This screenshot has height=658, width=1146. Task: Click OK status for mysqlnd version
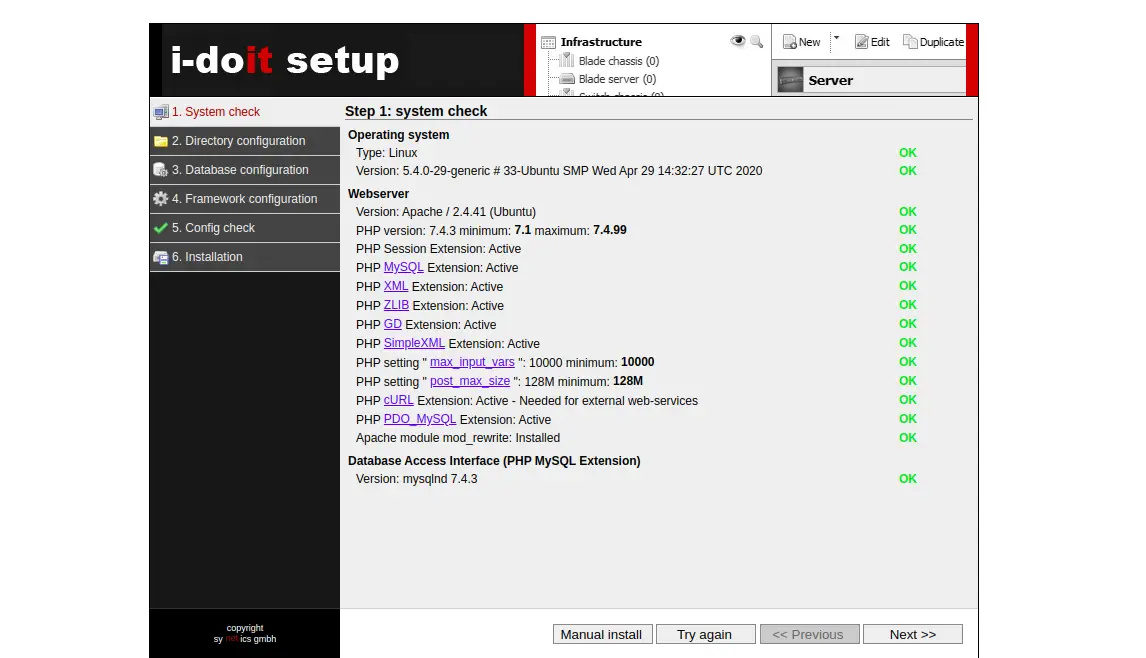click(908, 479)
